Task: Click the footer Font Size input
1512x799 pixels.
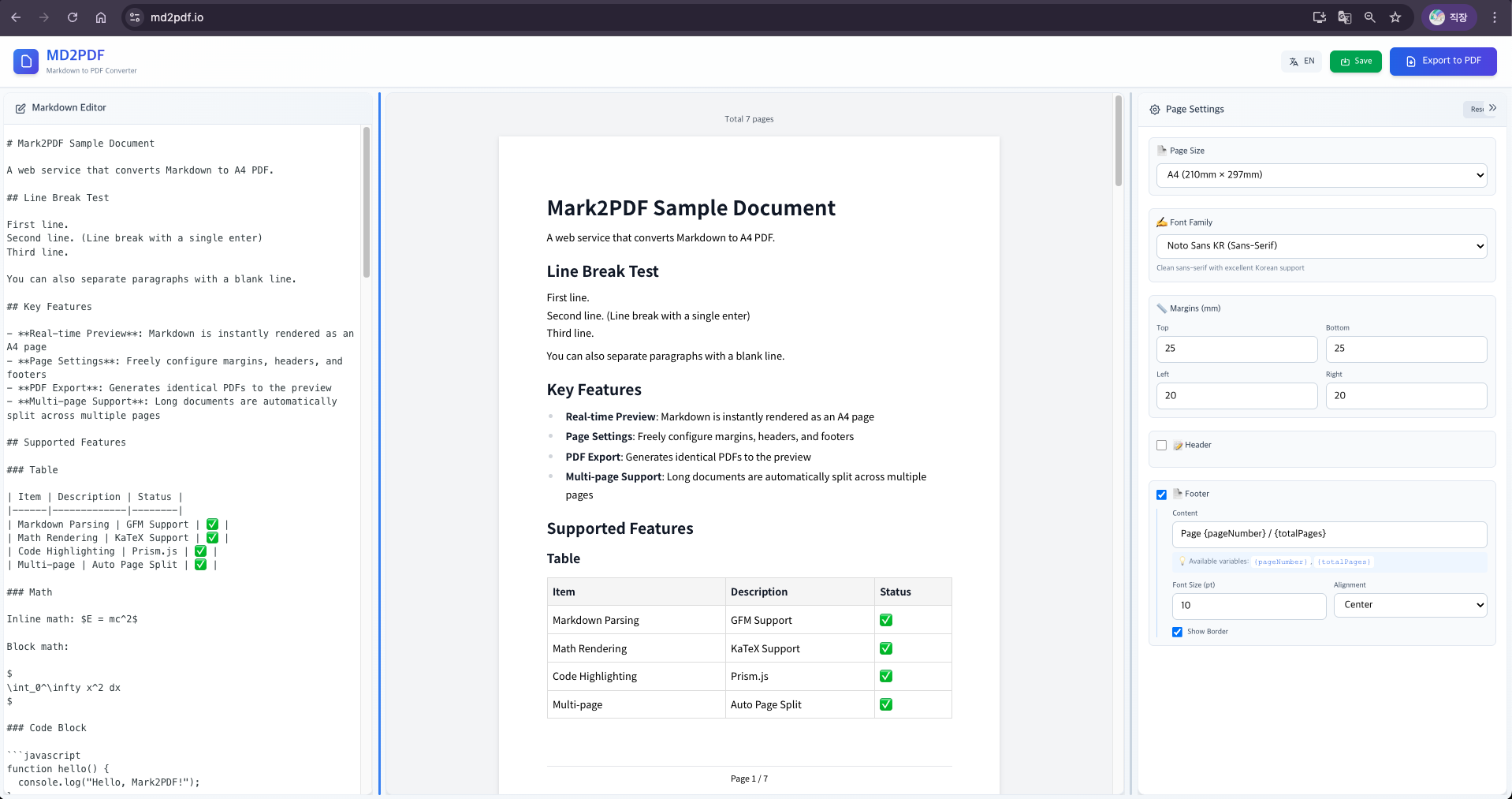Action: click(x=1249, y=606)
